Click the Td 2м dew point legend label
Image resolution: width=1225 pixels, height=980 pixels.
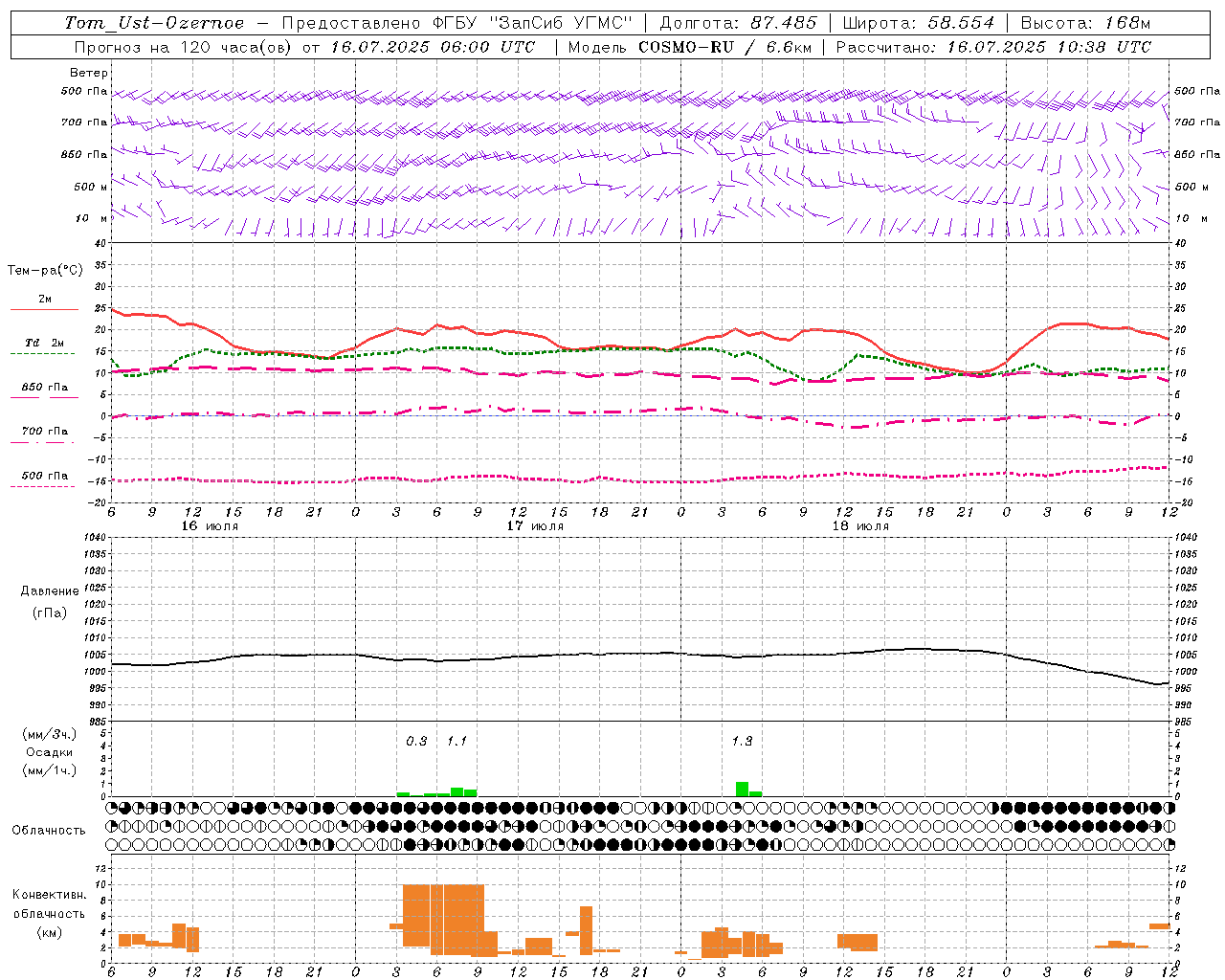click(44, 343)
